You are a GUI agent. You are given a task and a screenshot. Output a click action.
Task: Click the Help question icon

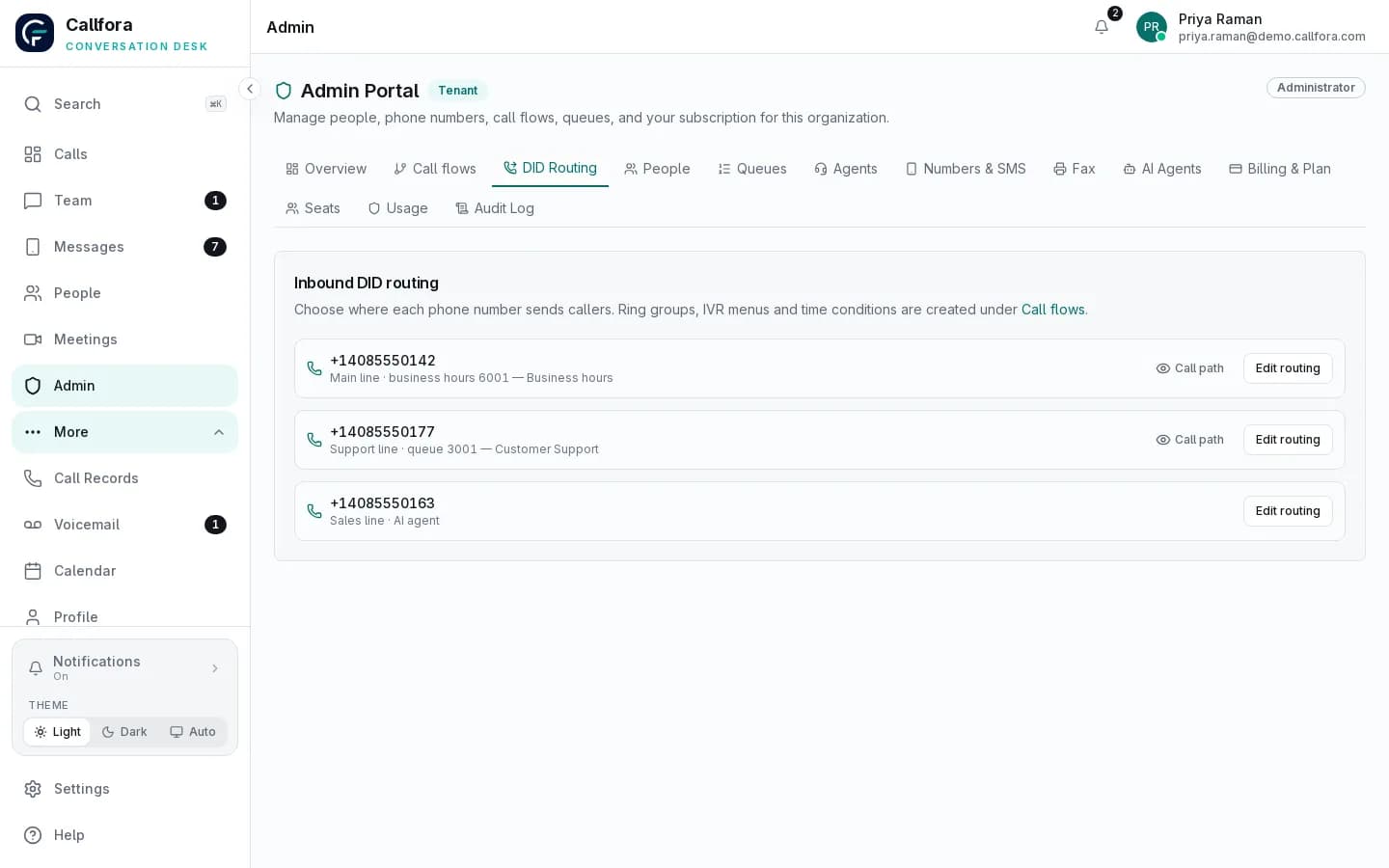click(33, 835)
